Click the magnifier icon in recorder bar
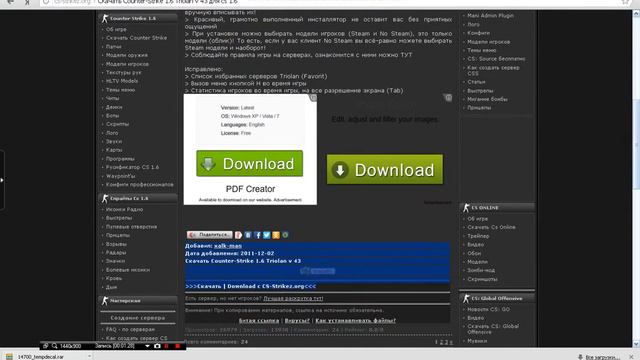 click(x=54, y=346)
